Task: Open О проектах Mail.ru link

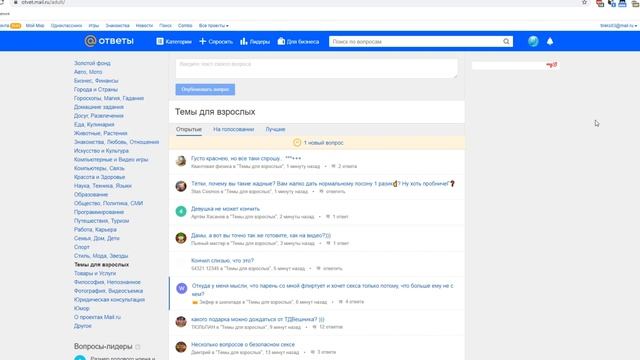Action: (x=97, y=317)
